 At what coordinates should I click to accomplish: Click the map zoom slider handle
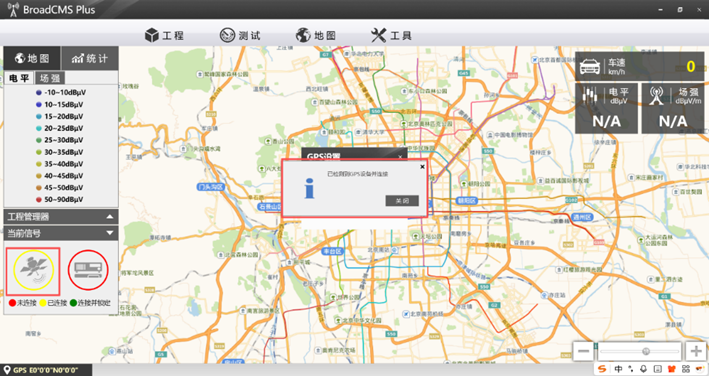pyautogui.click(x=646, y=351)
